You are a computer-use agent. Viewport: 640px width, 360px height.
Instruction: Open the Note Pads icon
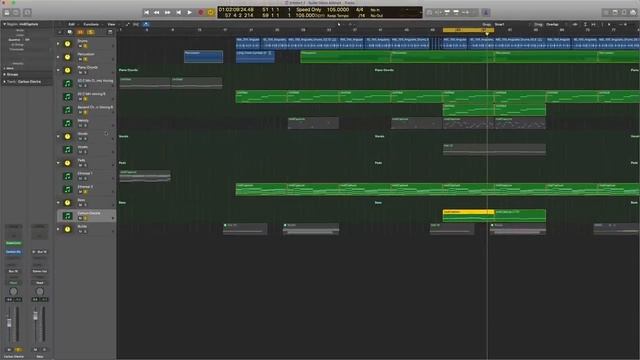point(615,13)
